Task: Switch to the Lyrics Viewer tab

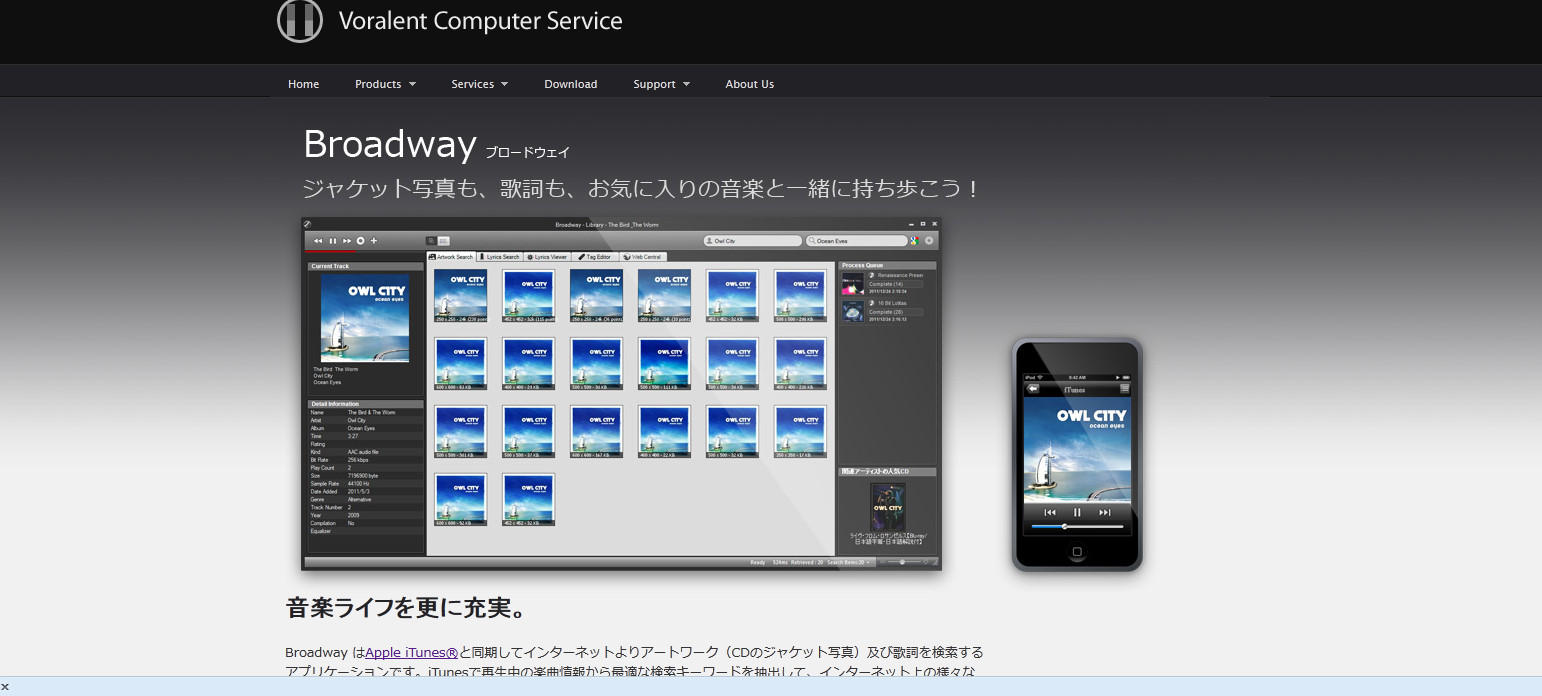Action: [547, 257]
